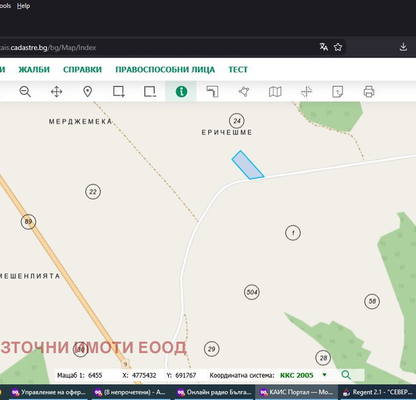Image resolution: width=416 pixels, height=400 pixels.
Task: Select the highlighted blue parcel on map
Action: [x=248, y=165]
